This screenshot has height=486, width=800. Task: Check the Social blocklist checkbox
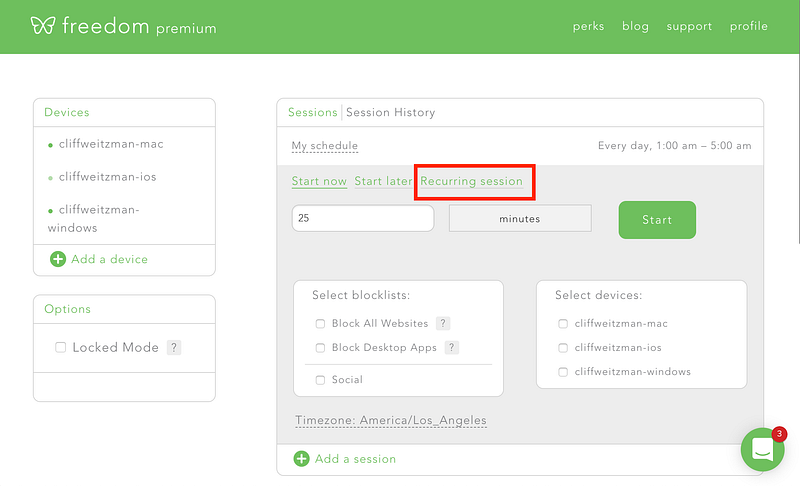tap(320, 380)
